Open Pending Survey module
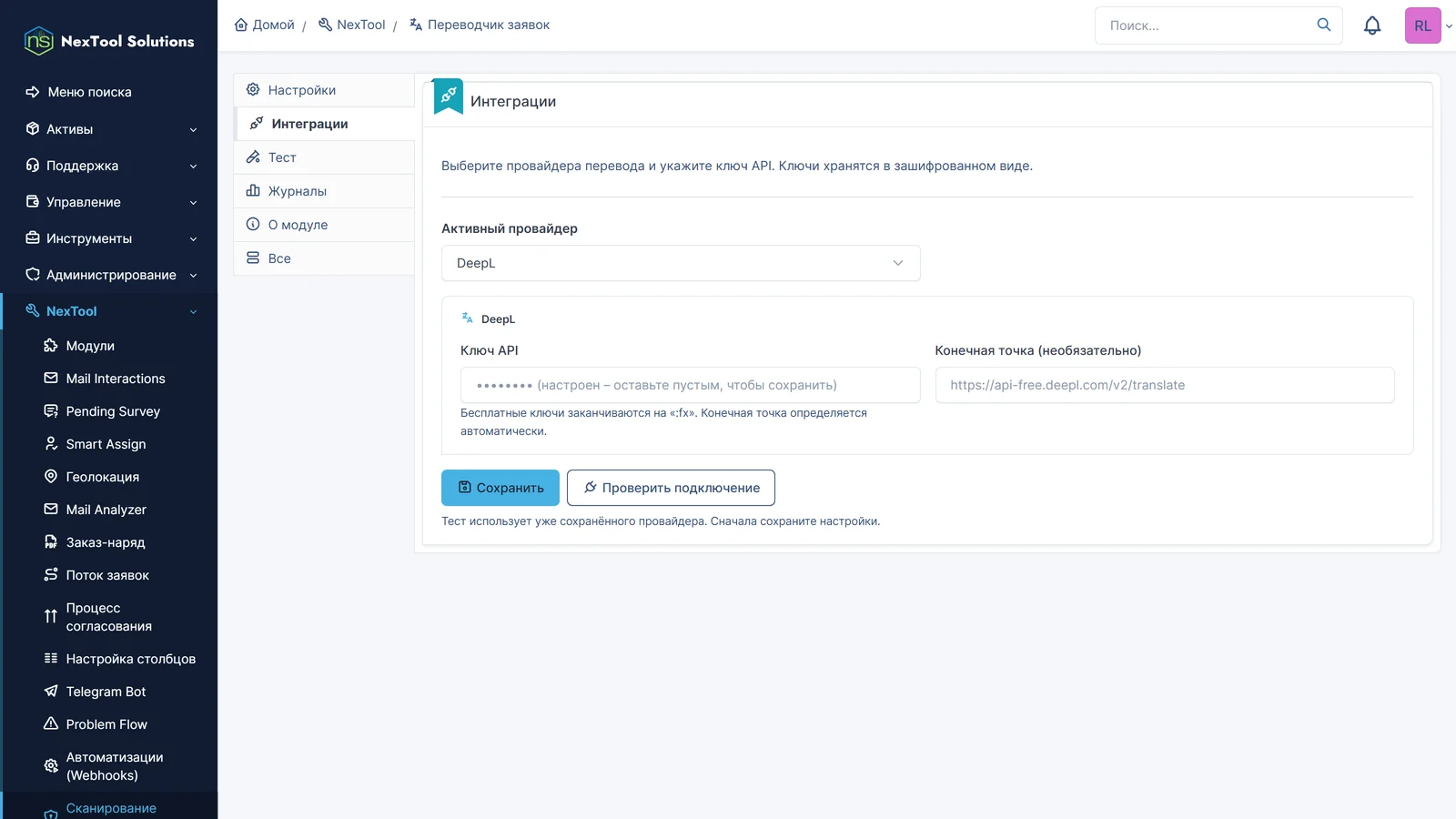The height and width of the screenshot is (819, 1456). pyautogui.click(x=113, y=411)
